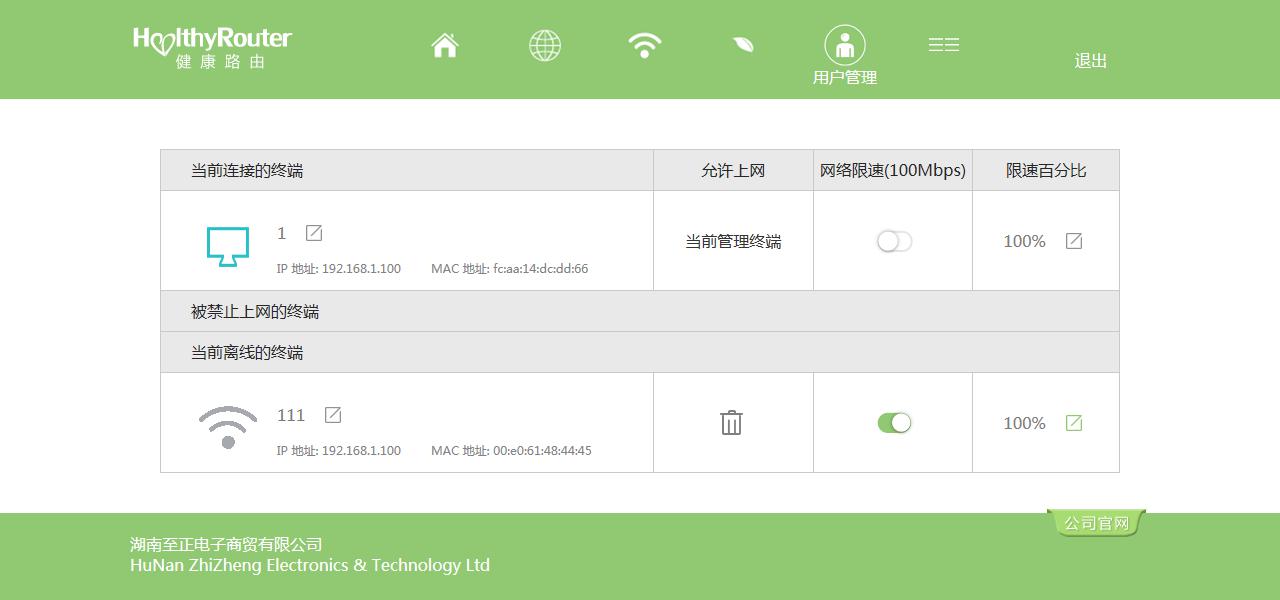Disable speed limit toggle for device 111
1280x600 pixels.
(x=894, y=423)
